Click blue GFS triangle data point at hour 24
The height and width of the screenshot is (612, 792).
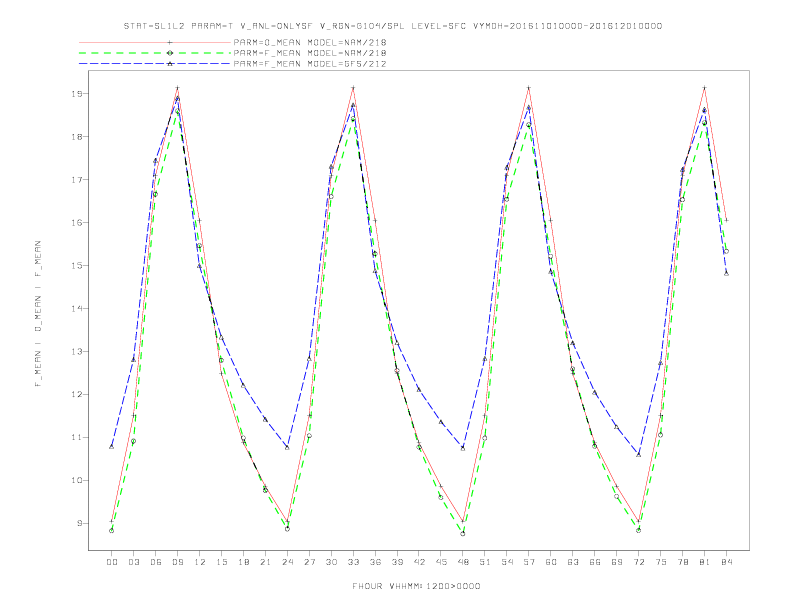pyautogui.click(x=287, y=447)
